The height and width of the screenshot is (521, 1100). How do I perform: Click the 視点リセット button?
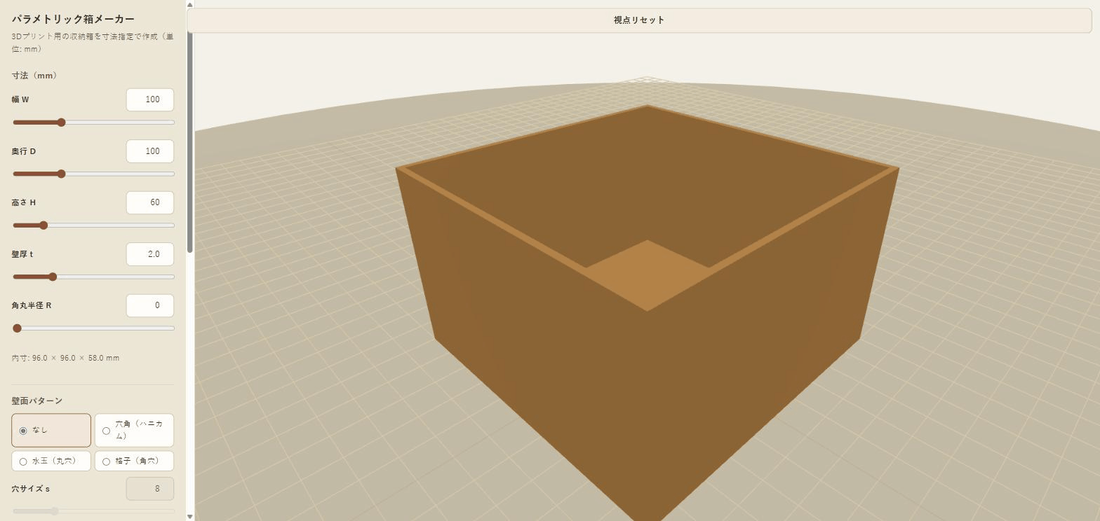pos(638,20)
